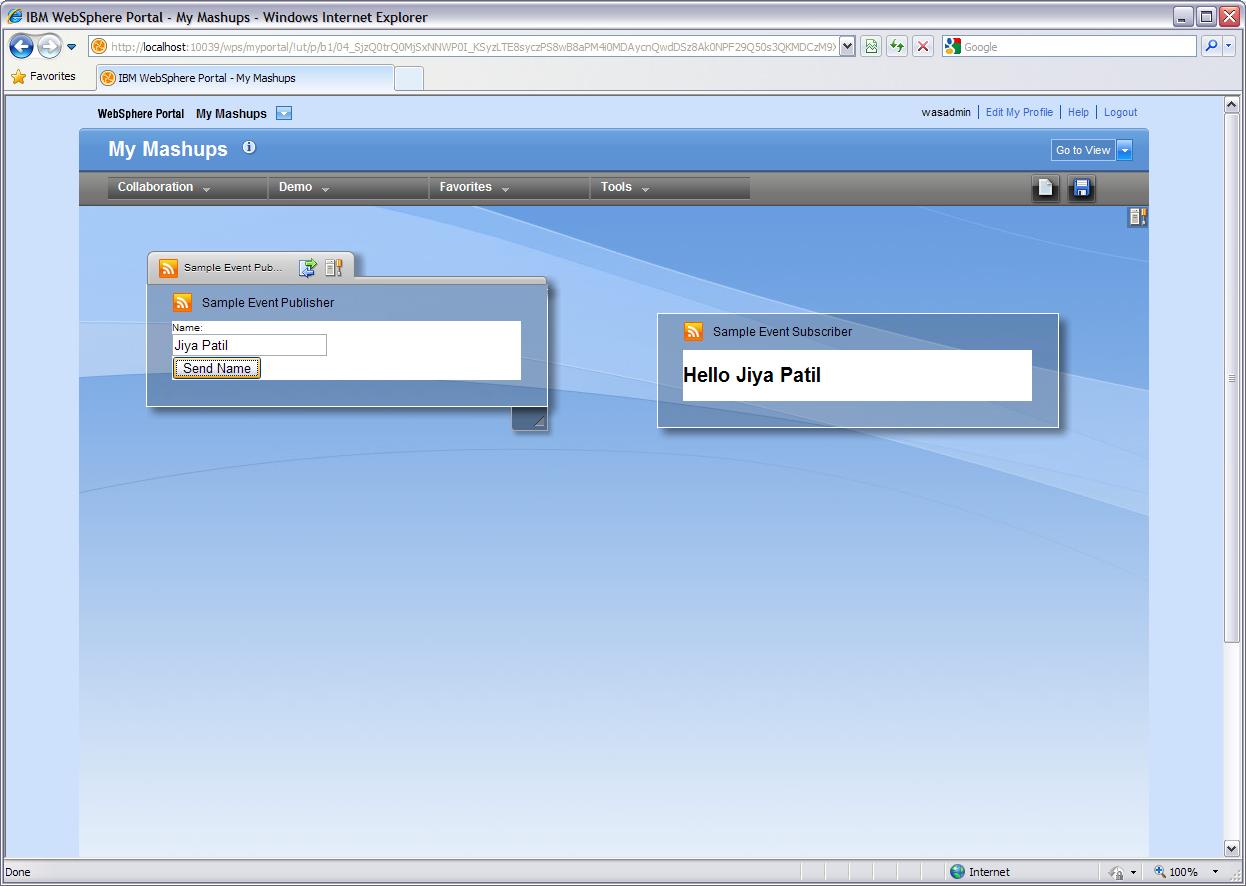Click the wasadmin username text

pyautogui.click(x=946, y=112)
